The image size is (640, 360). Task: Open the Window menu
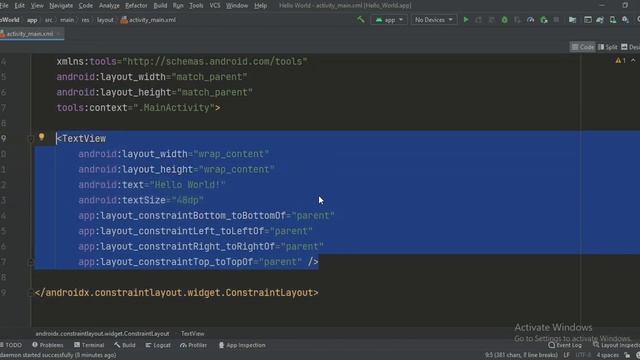pos(237,6)
